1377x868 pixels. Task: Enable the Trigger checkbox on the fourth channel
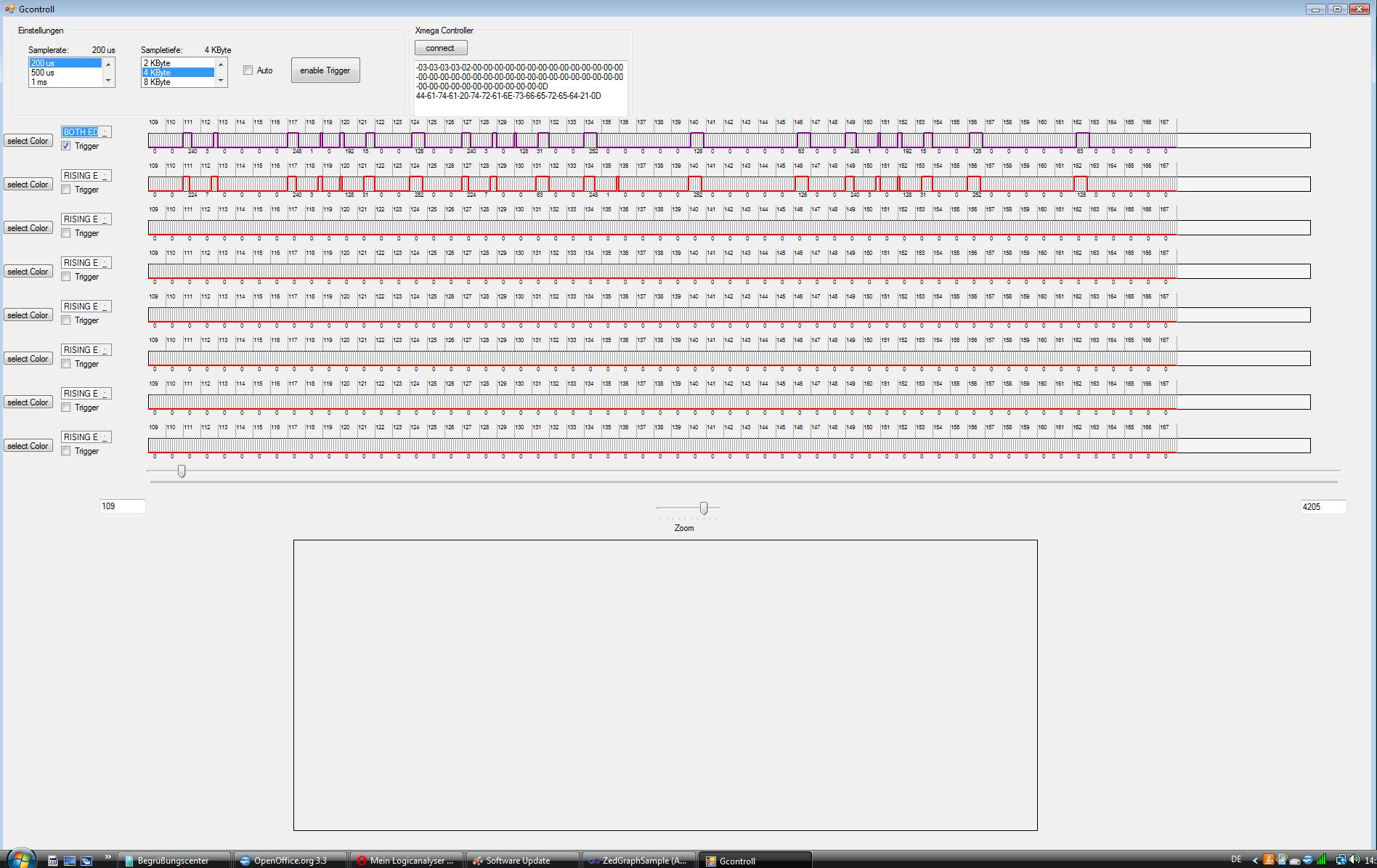(67, 277)
